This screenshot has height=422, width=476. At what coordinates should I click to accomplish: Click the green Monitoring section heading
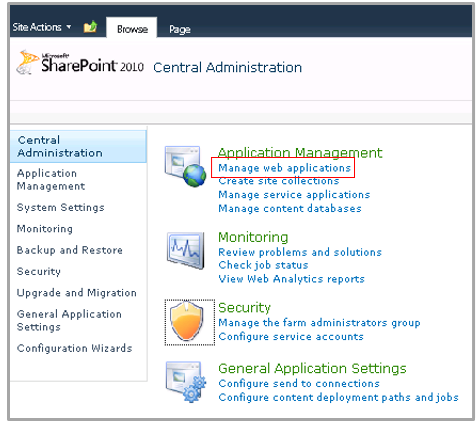click(253, 237)
